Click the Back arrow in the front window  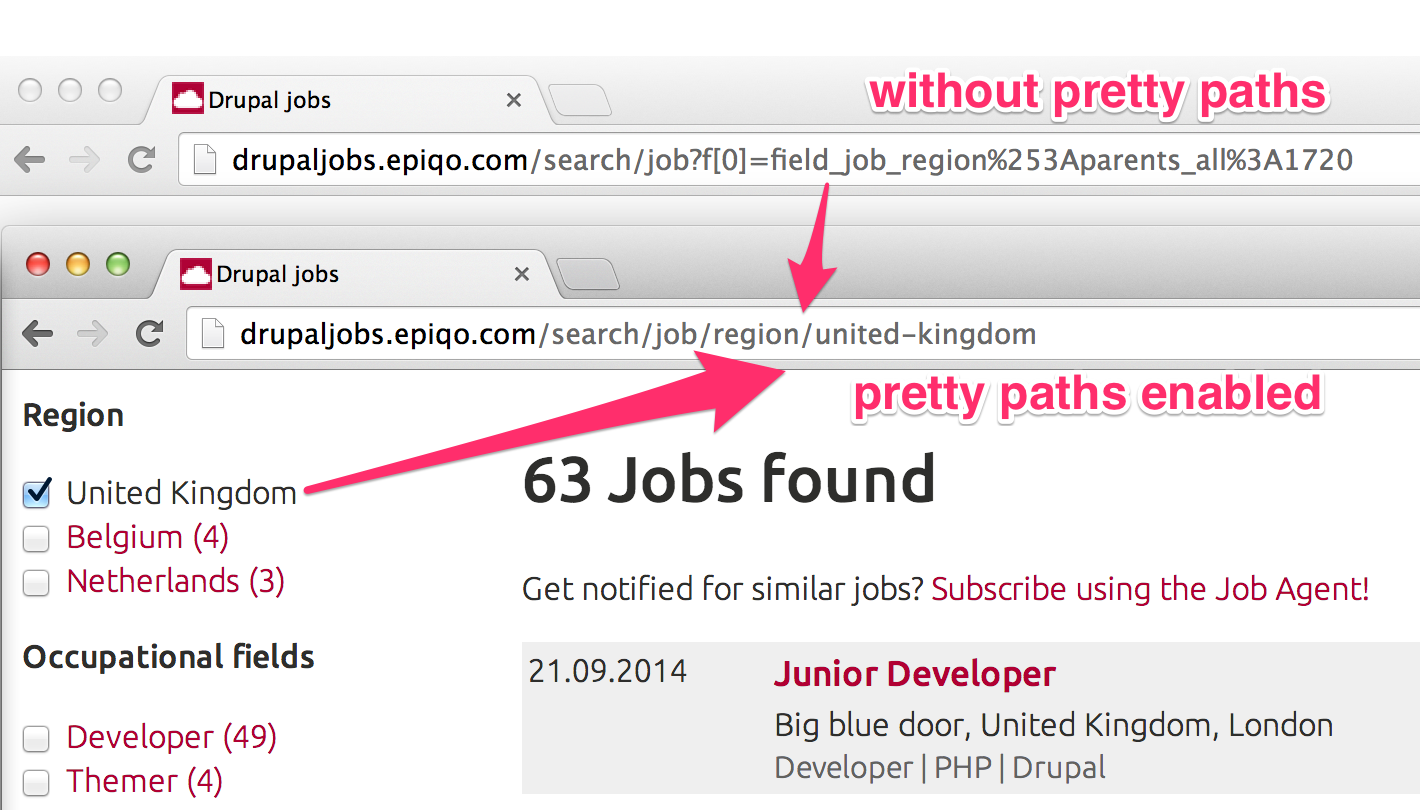pos(38,333)
